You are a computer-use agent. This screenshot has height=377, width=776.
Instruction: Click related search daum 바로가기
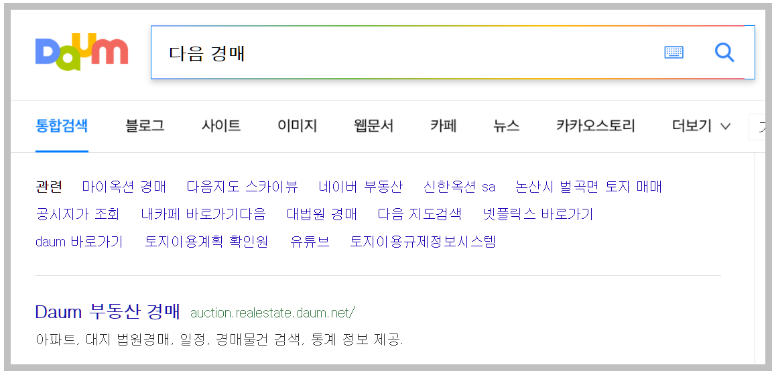pyautogui.click(x=79, y=242)
